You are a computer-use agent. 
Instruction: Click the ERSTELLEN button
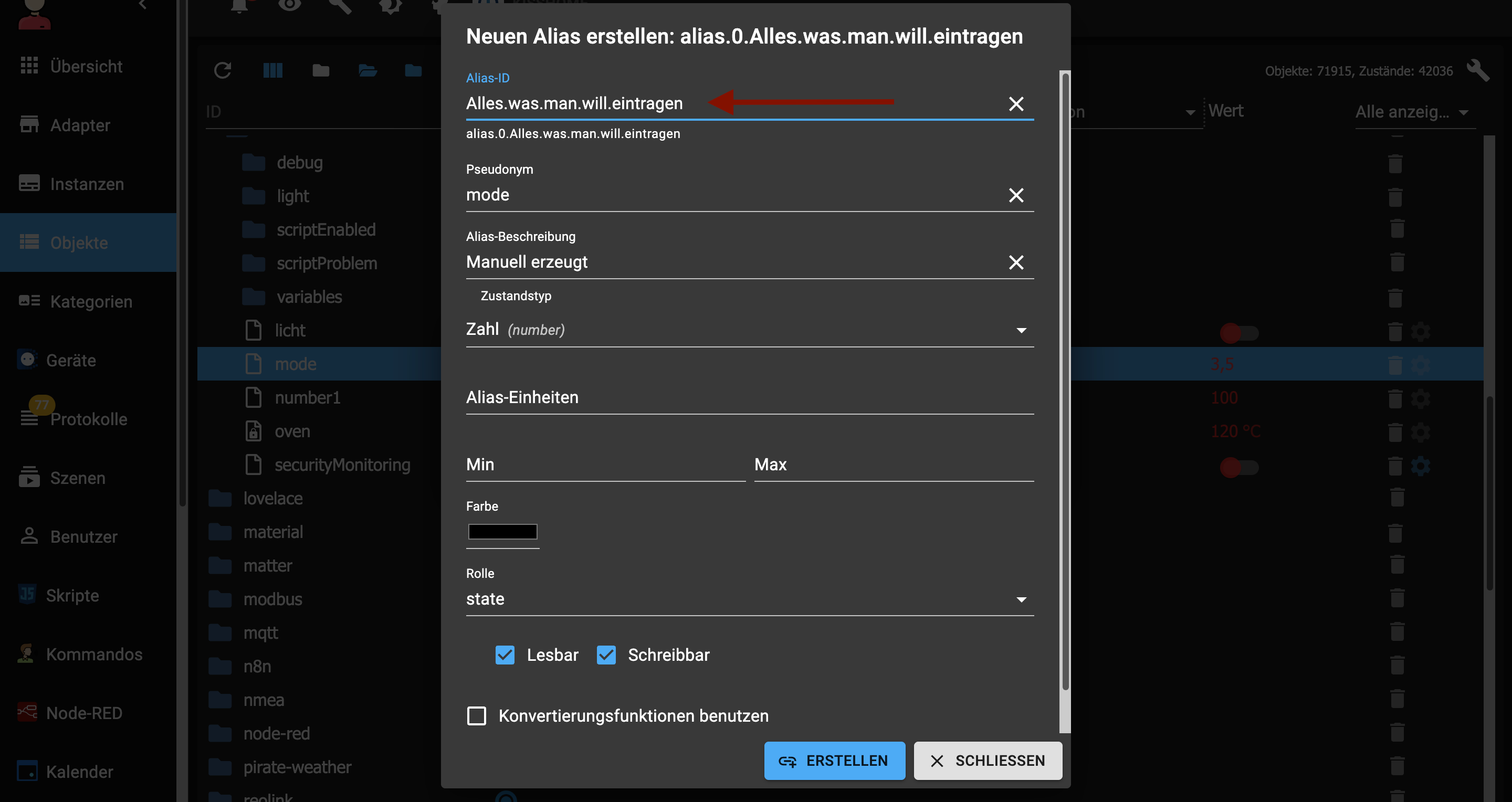coord(834,761)
